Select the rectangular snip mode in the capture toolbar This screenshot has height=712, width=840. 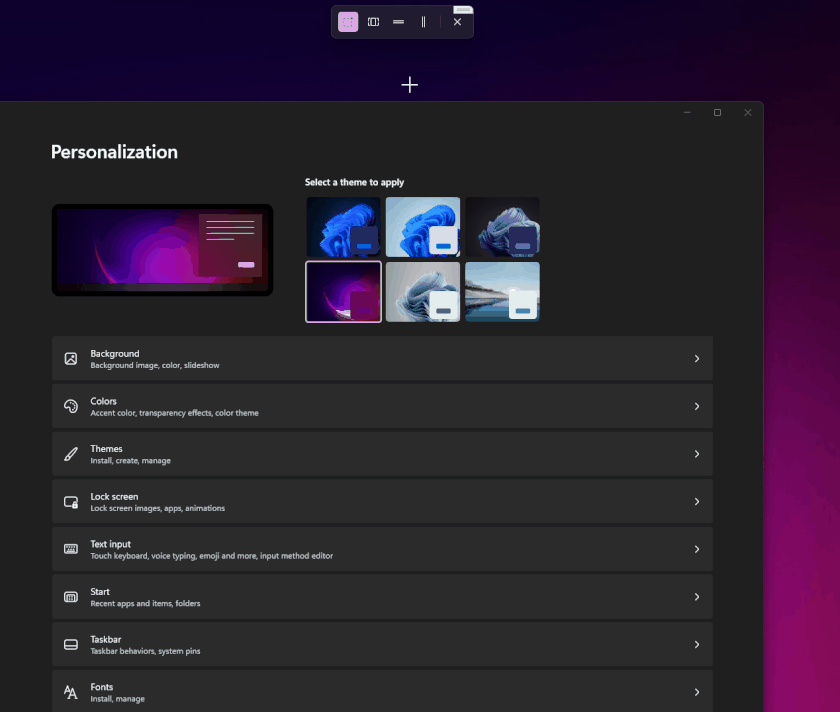point(348,22)
